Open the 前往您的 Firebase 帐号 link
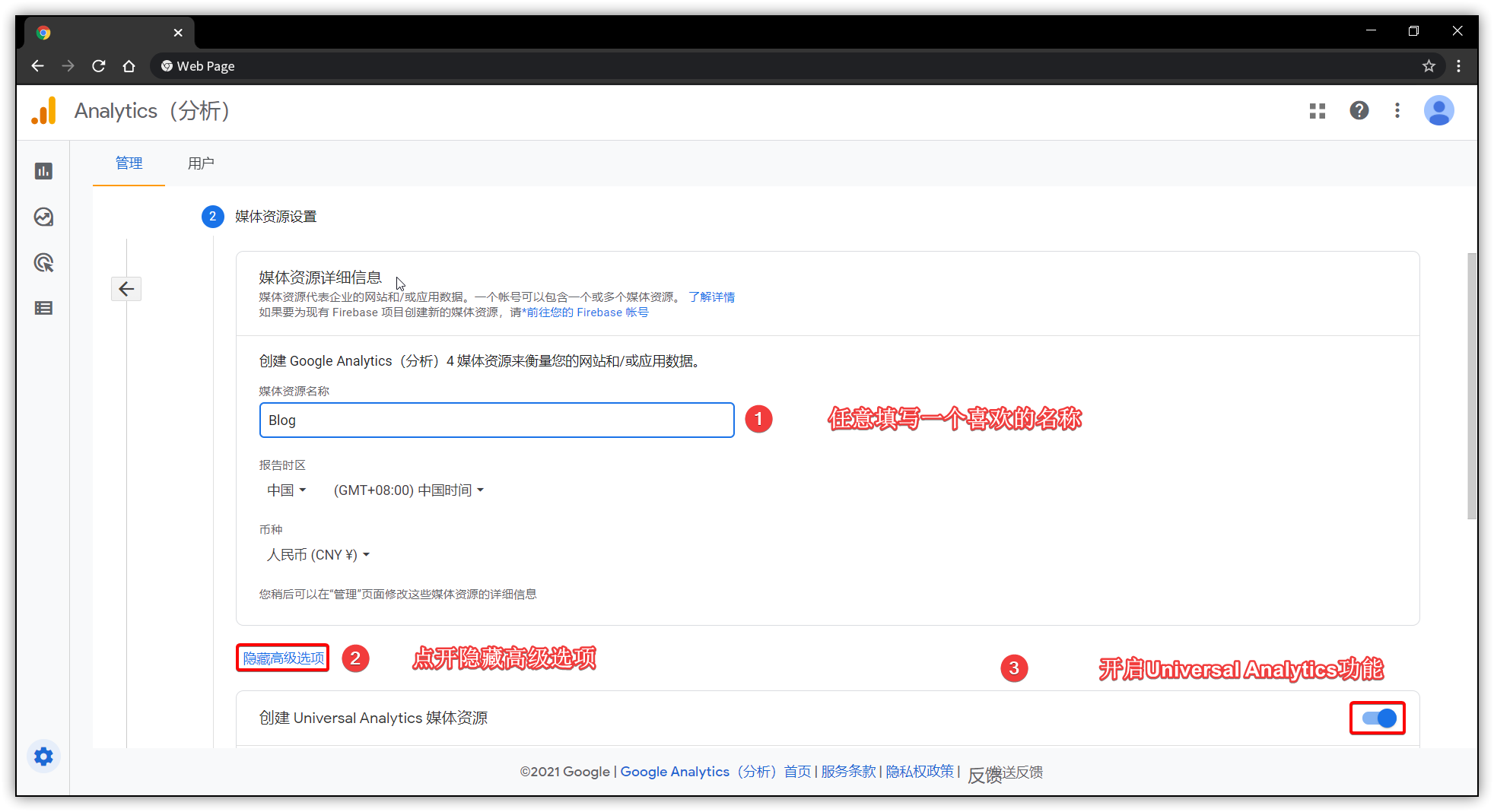The height and width of the screenshot is (812, 1494). point(587,312)
